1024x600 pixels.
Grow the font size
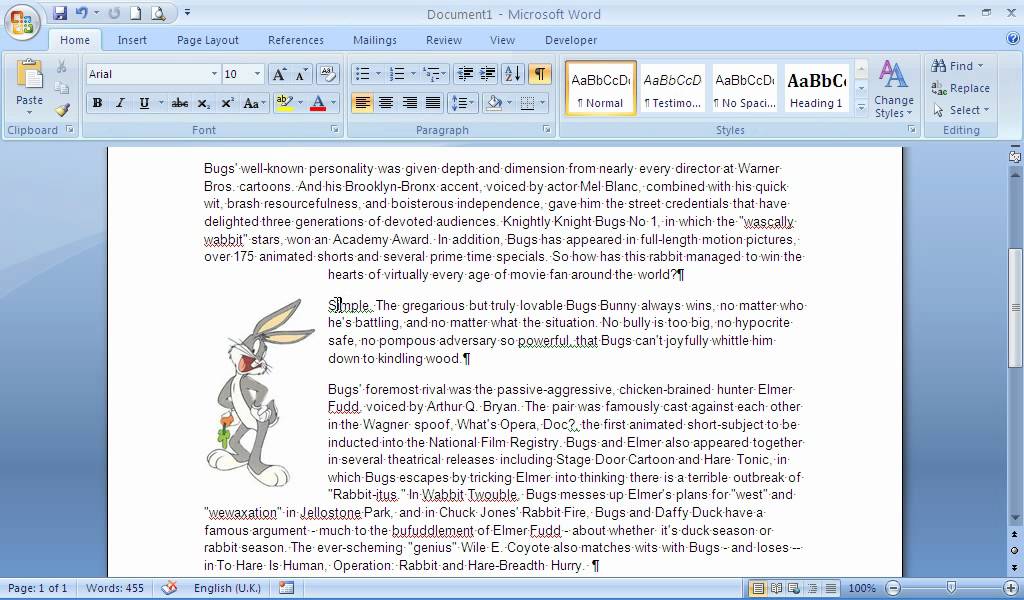pos(279,74)
